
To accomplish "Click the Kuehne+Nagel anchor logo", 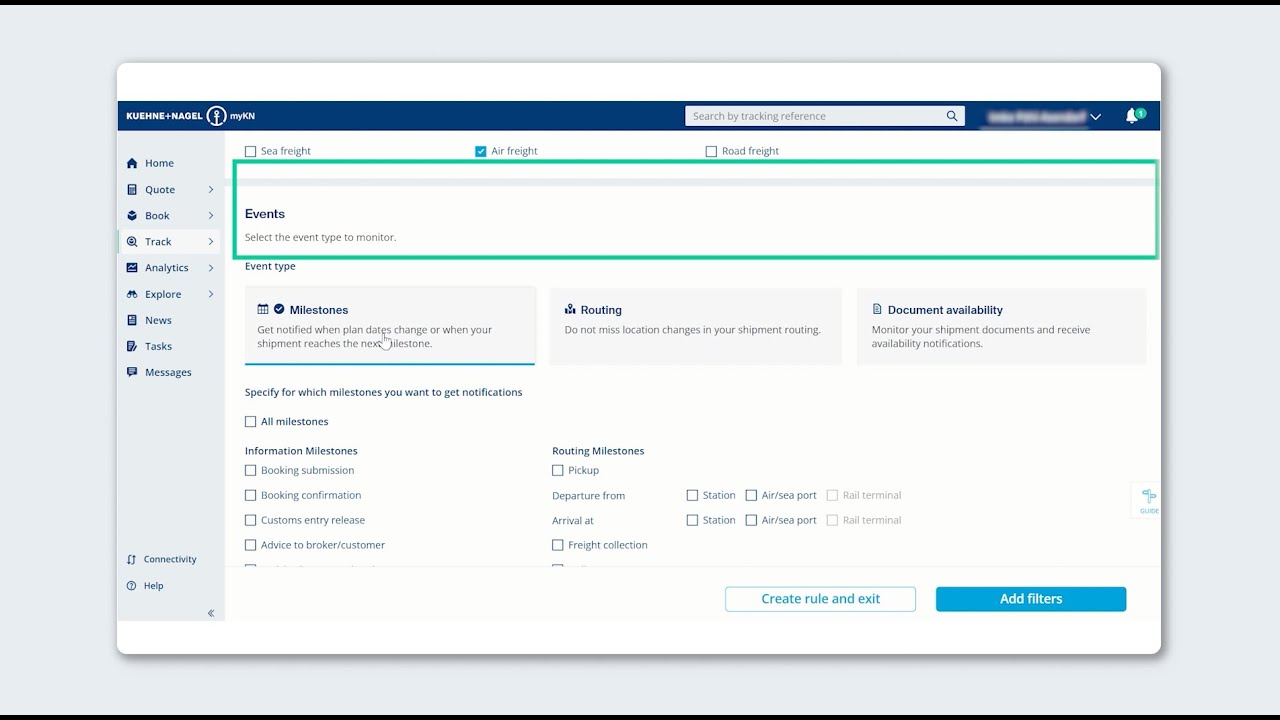I will [216, 116].
